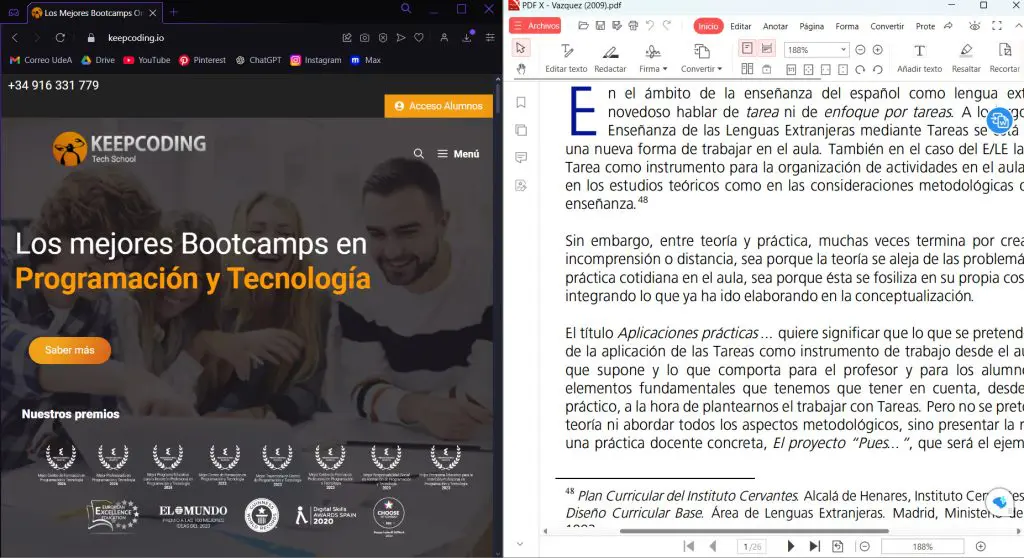Print the document with the printer icon
Image resolution: width=1024 pixels, height=558 pixels.
click(x=633, y=26)
